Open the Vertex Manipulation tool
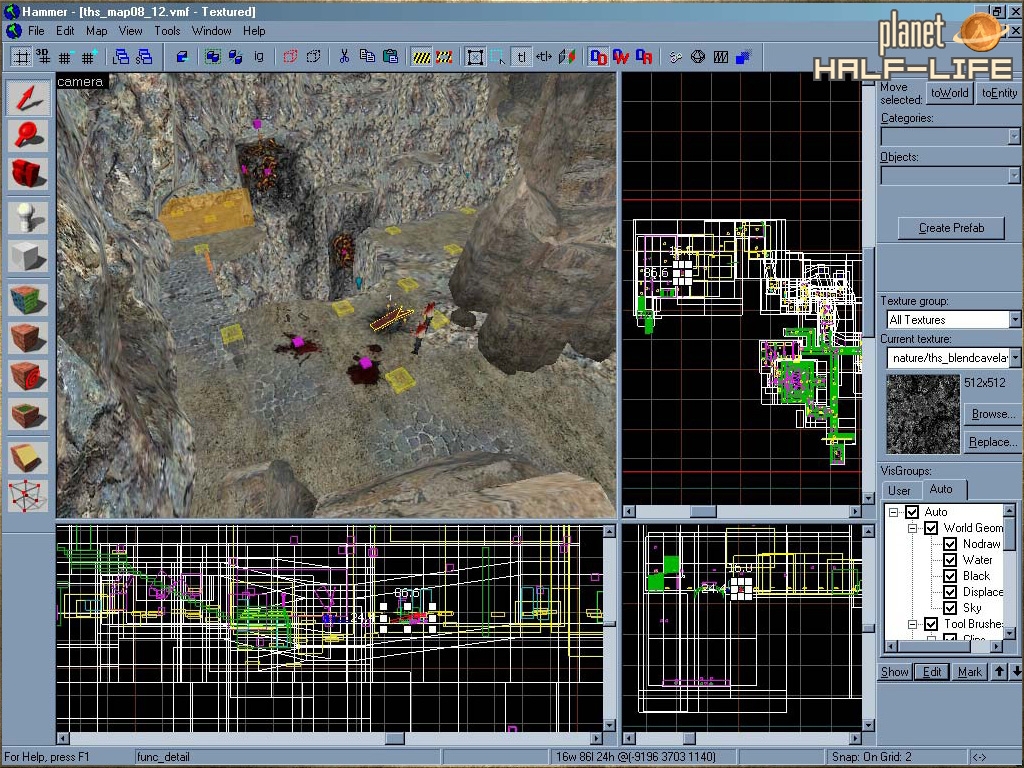 [27, 496]
